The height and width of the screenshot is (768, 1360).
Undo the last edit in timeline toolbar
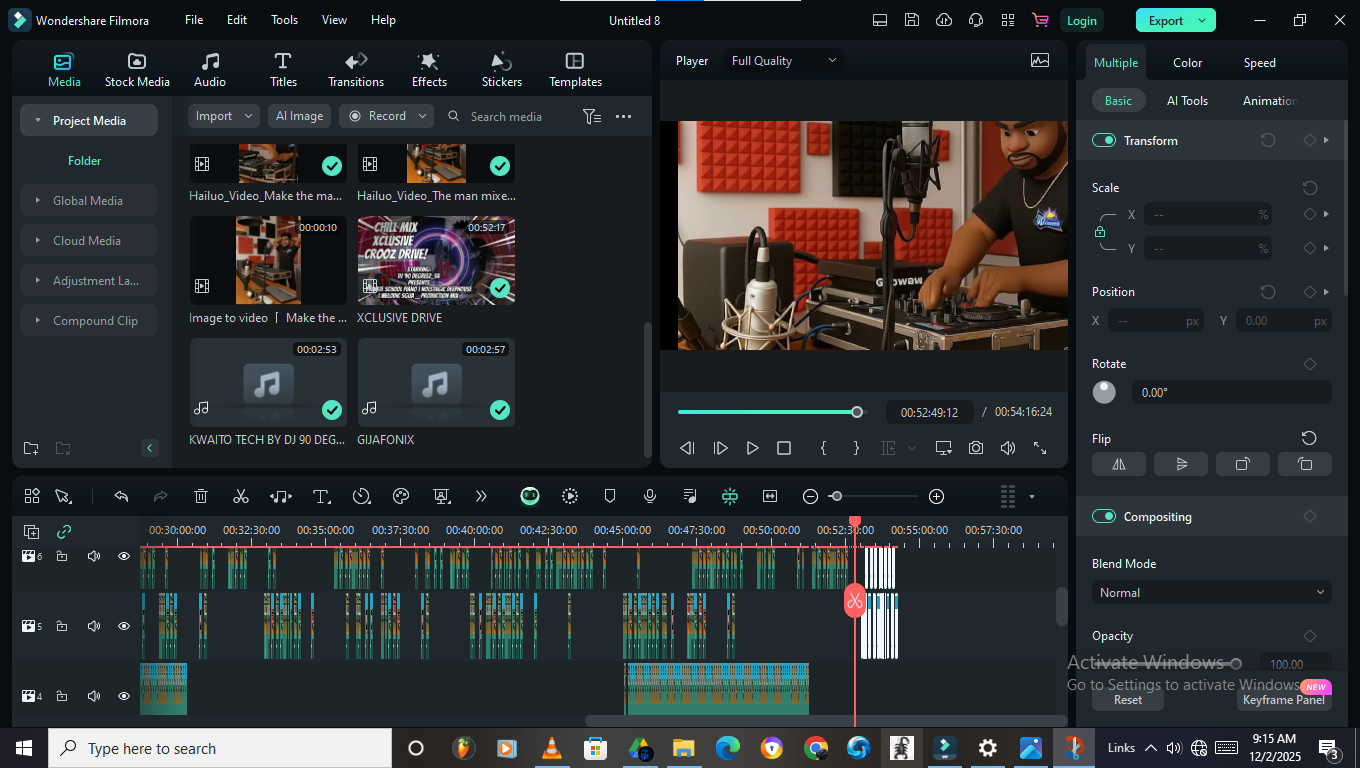(x=121, y=496)
